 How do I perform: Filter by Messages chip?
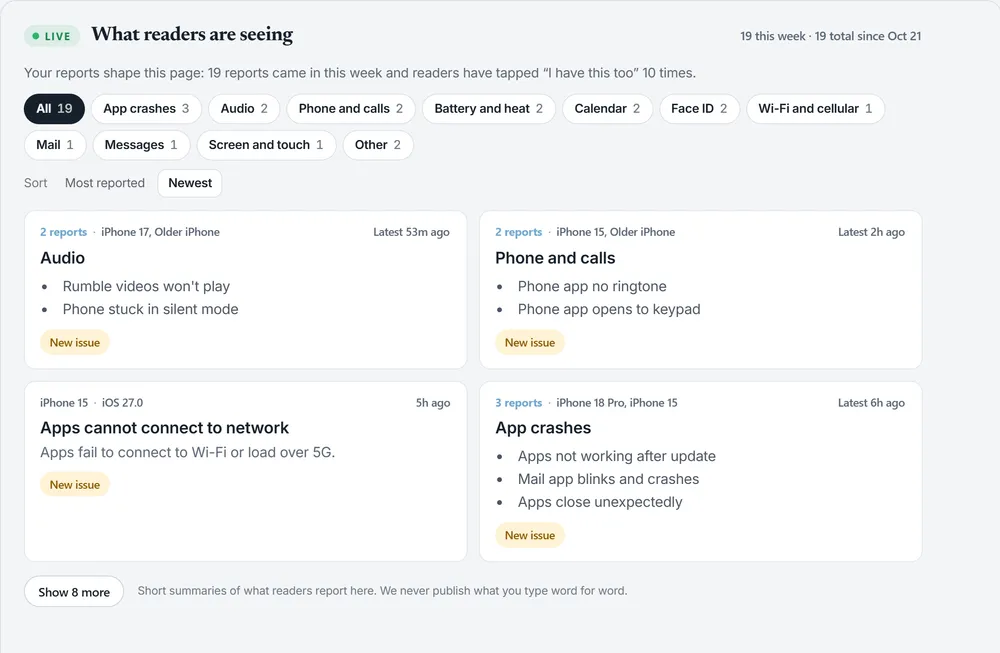click(x=141, y=145)
